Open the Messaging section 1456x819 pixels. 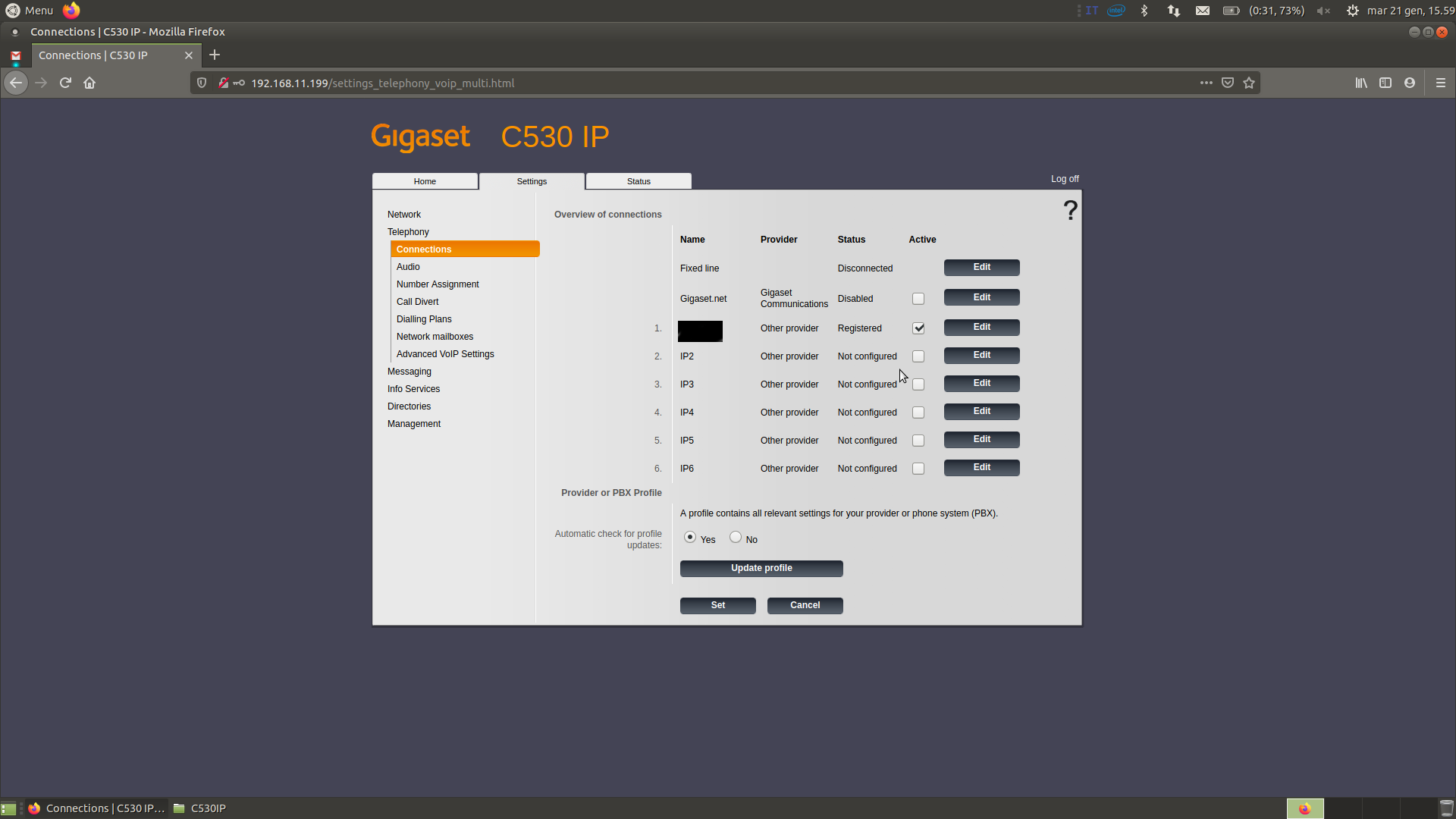tap(409, 372)
